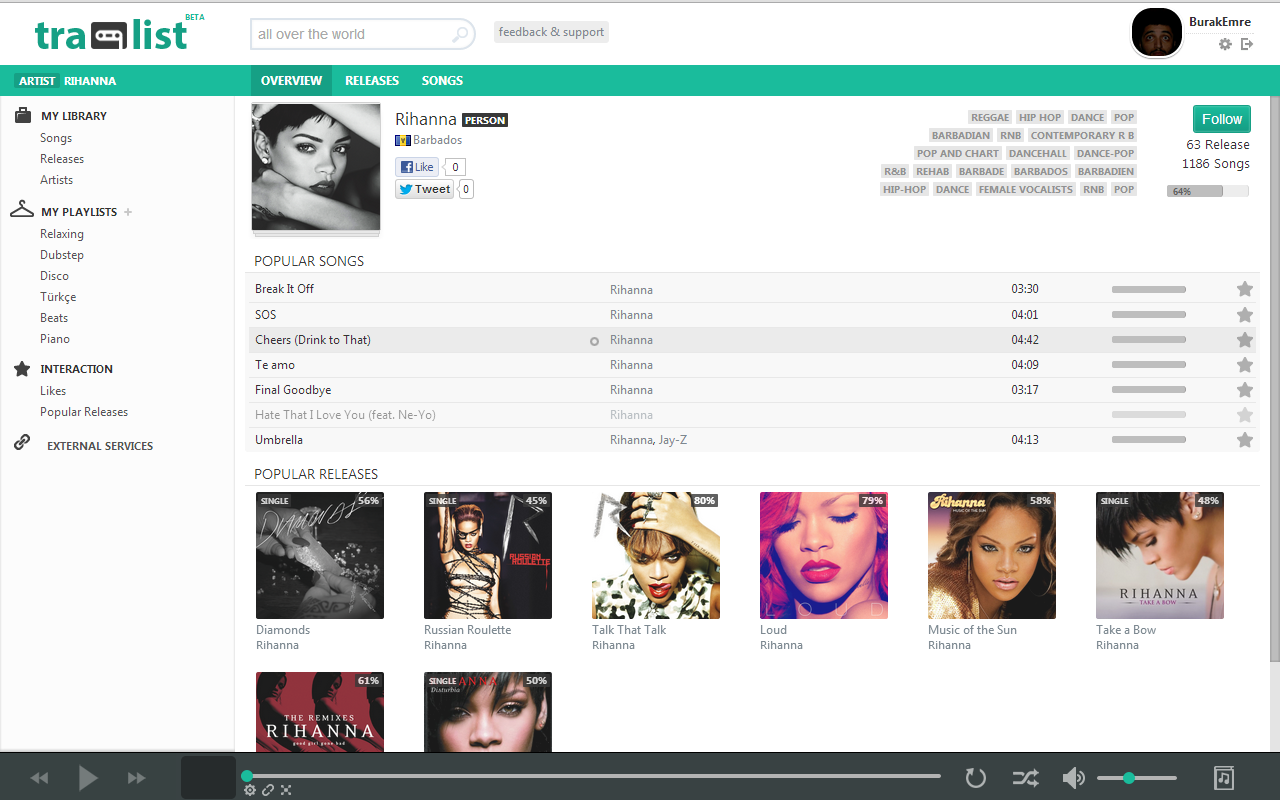1280x800 pixels.
Task: Open Likes under Interaction
Action: (x=53, y=391)
